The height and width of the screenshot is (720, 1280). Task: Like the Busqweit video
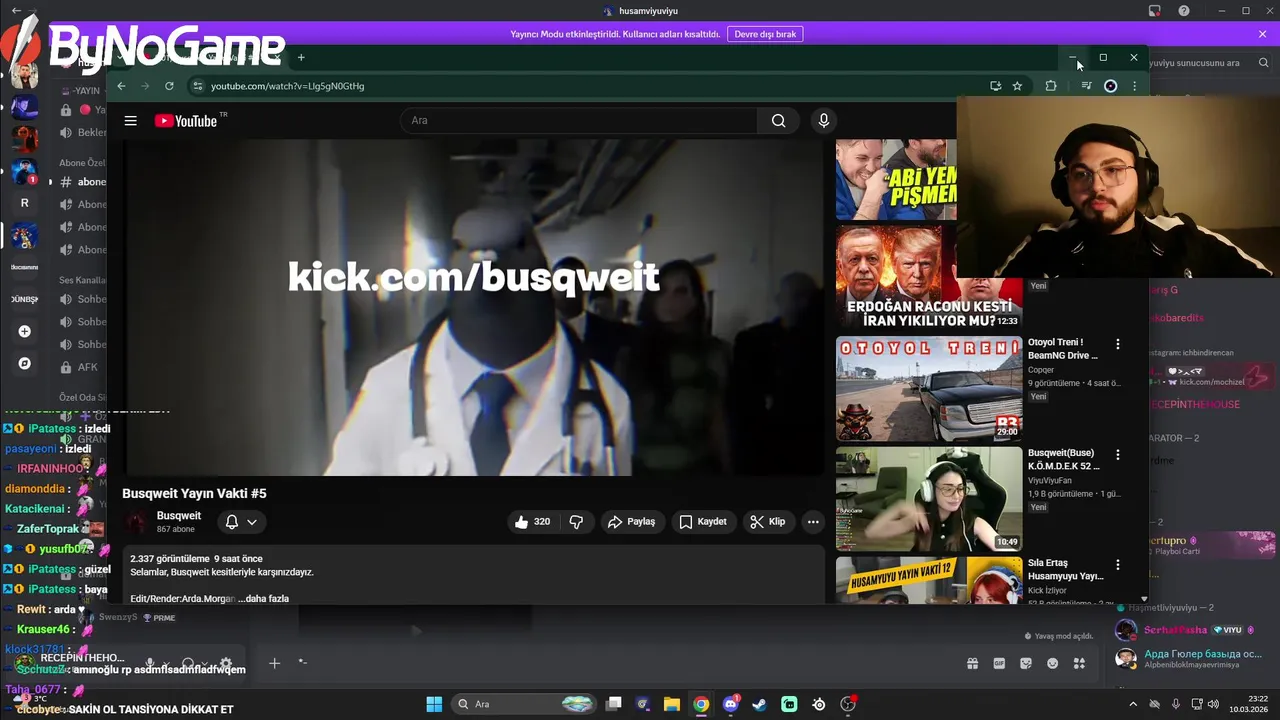(x=533, y=522)
